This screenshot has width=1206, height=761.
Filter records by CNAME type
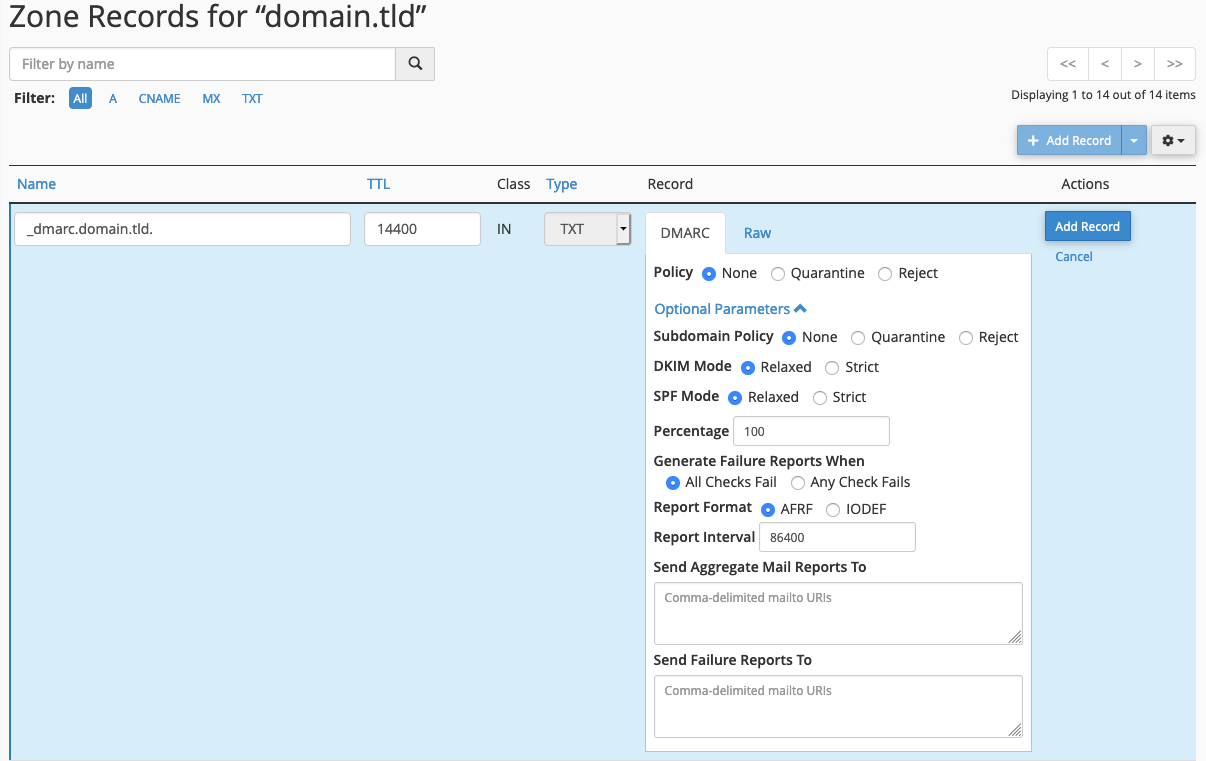(x=159, y=99)
